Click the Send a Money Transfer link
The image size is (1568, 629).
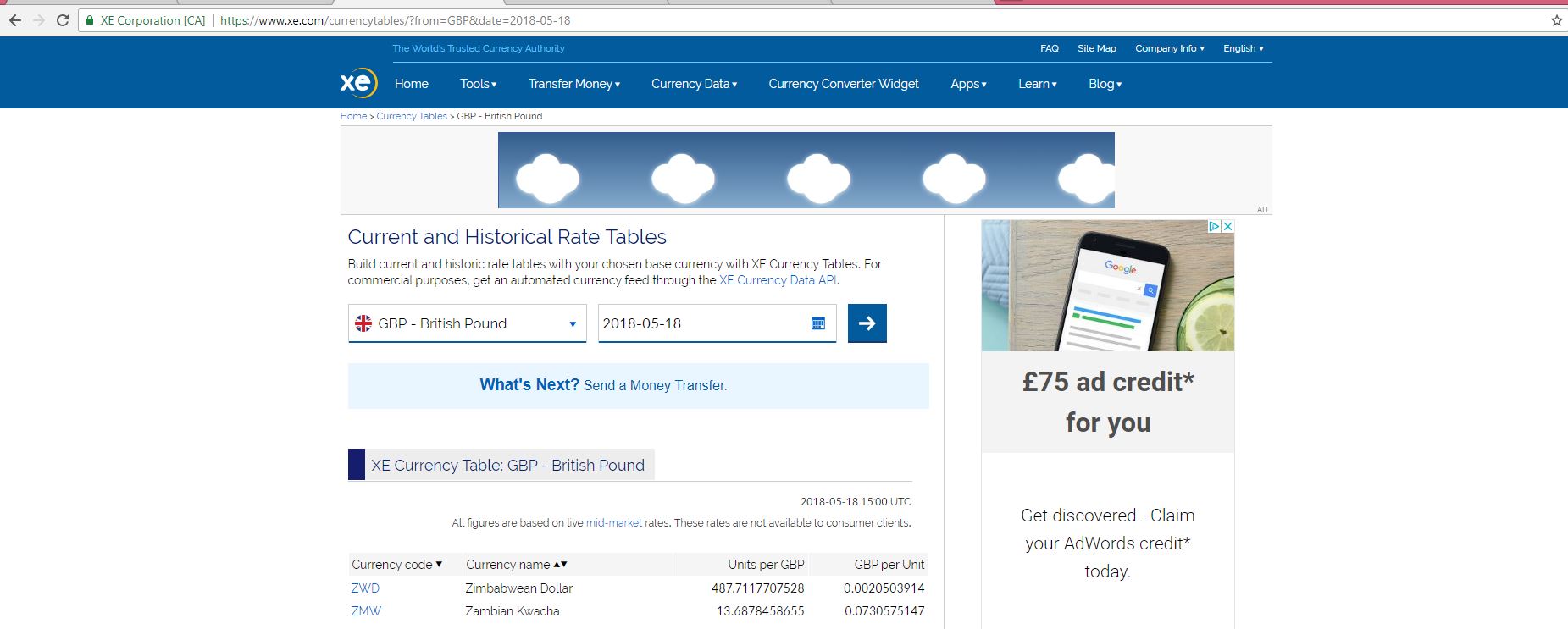pos(654,385)
